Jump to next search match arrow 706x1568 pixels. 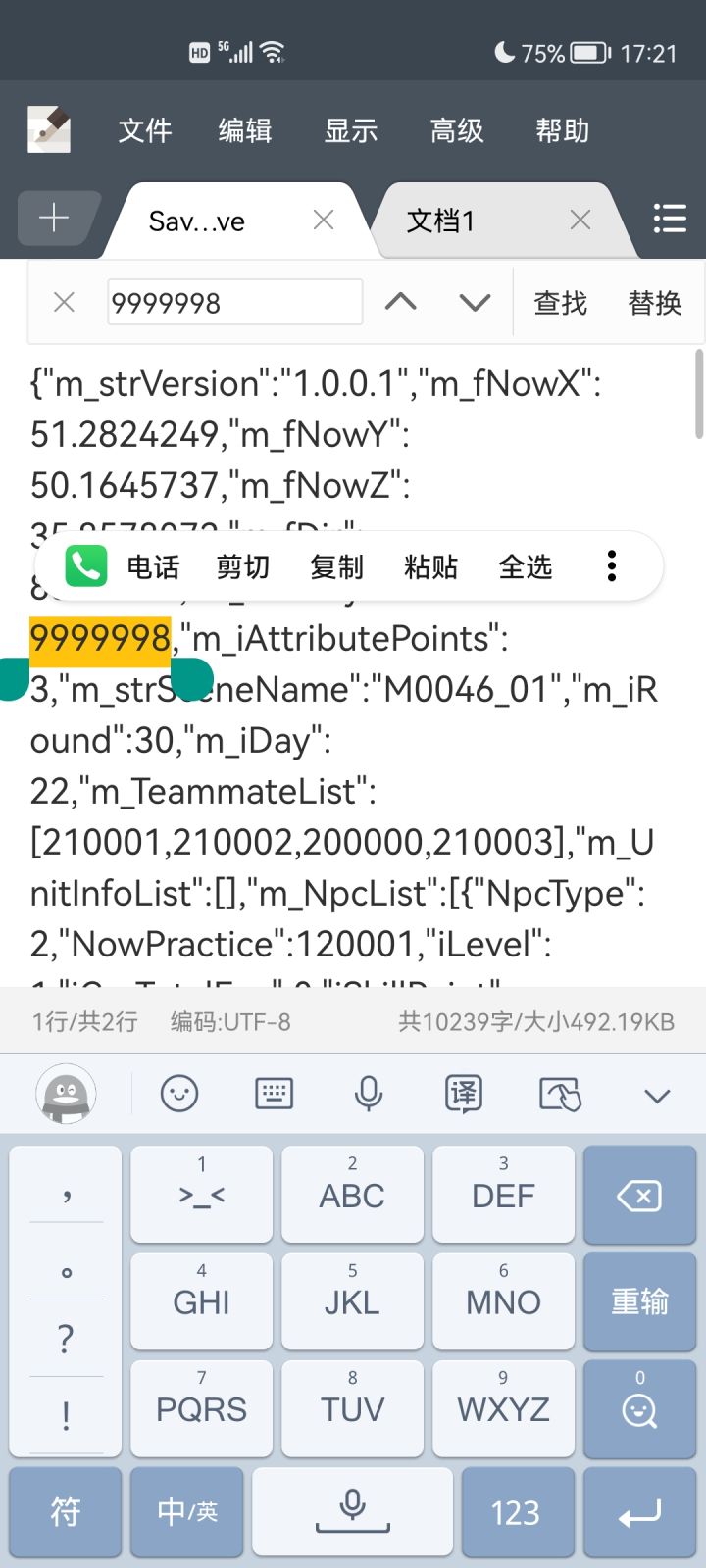pos(475,302)
